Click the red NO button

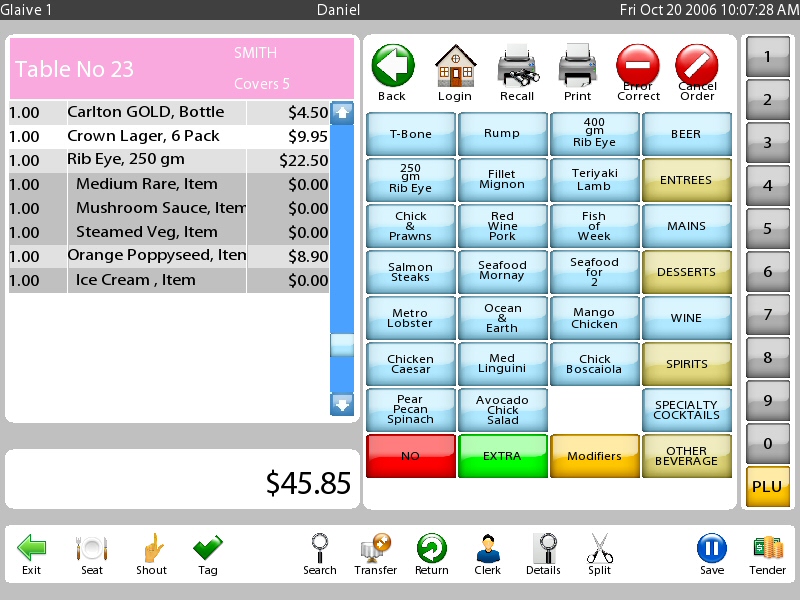coord(411,456)
